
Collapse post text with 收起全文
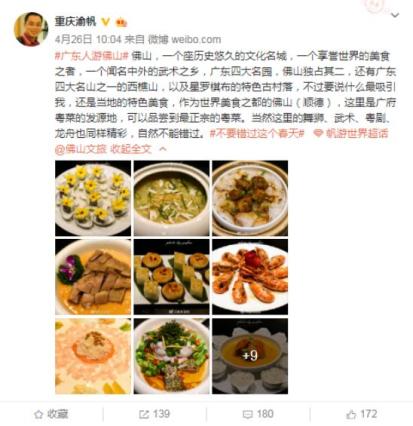point(131,149)
